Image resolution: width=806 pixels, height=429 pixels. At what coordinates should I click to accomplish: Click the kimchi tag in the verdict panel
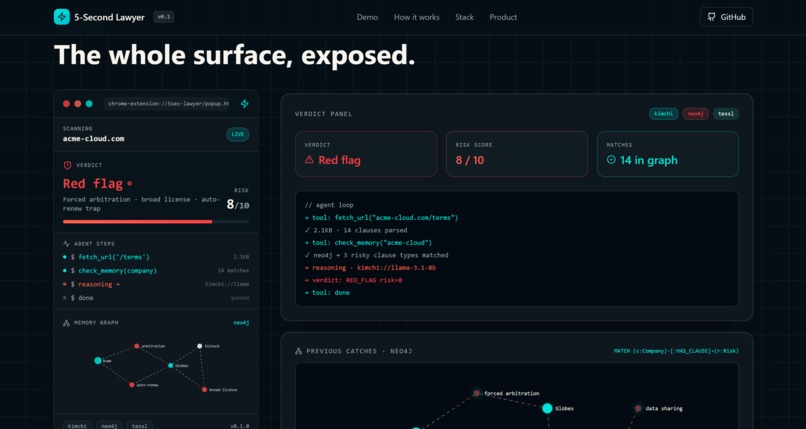pos(664,114)
